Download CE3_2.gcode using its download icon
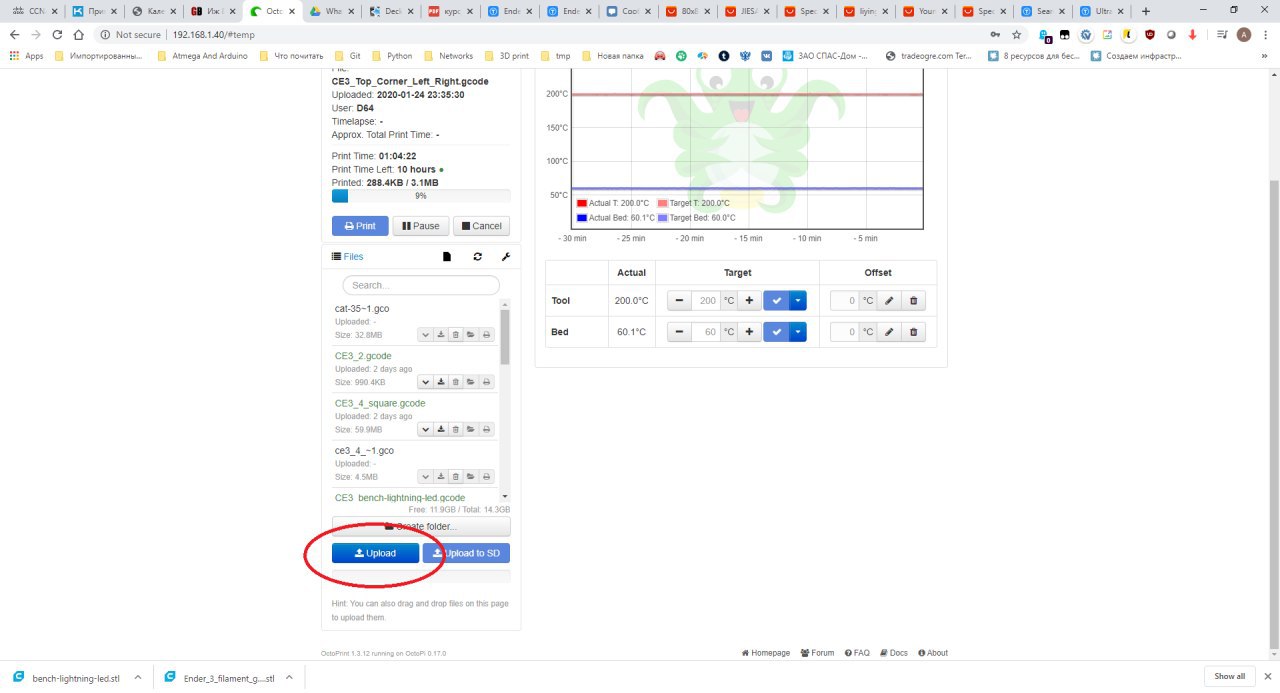The image size is (1280, 693). tap(441, 382)
